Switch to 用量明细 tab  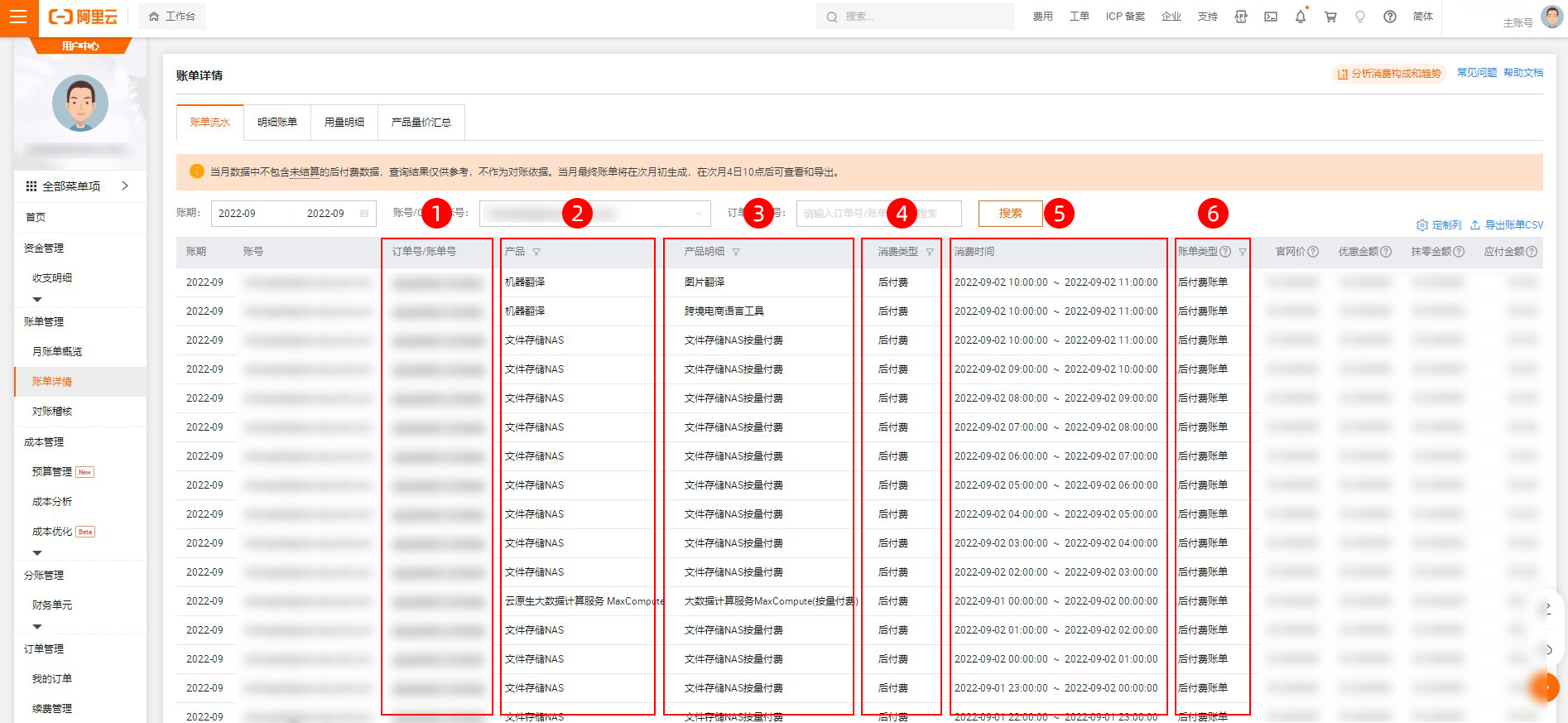click(344, 123)
